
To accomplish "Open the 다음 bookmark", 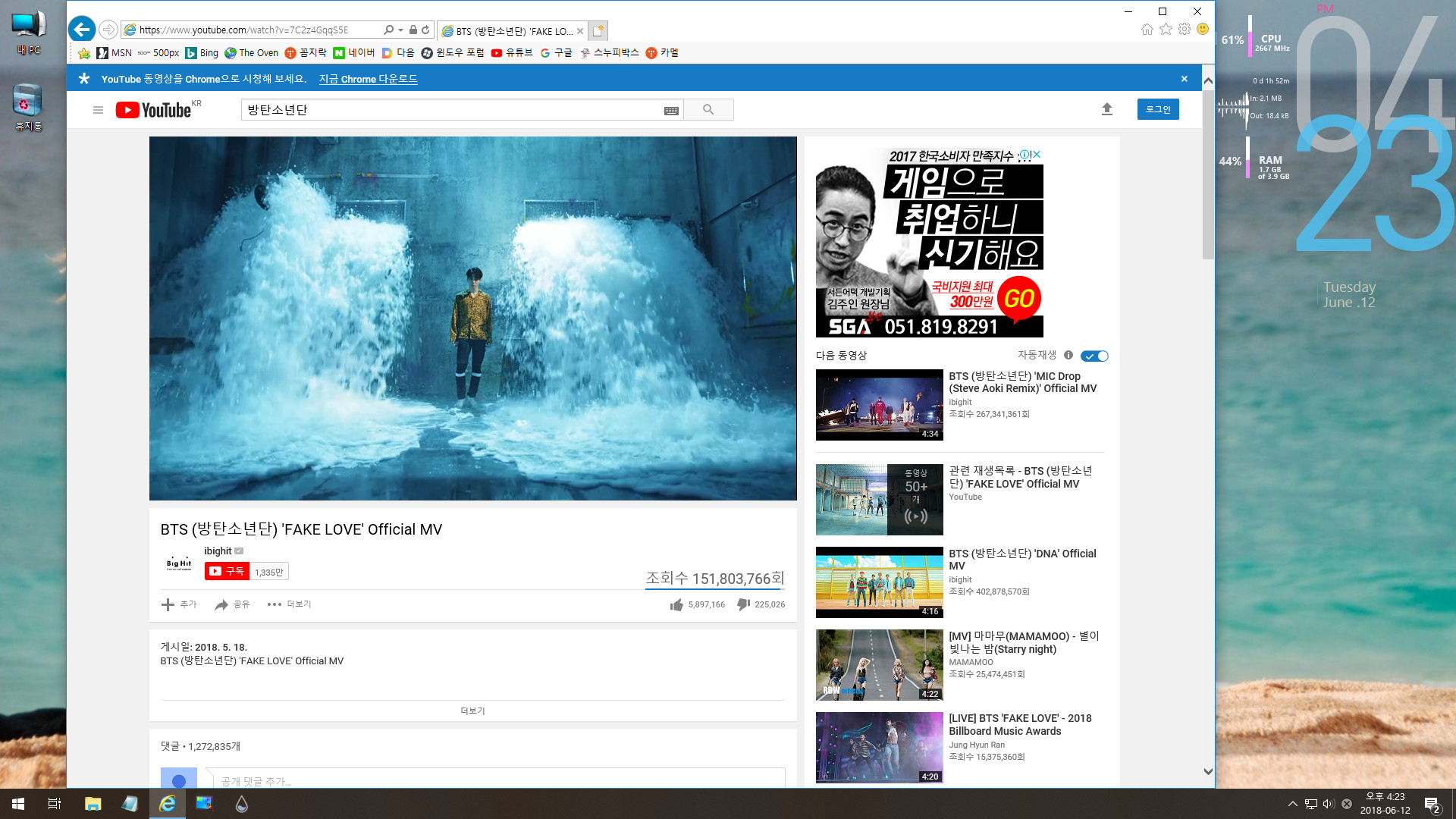I will [x=398, y=53].
